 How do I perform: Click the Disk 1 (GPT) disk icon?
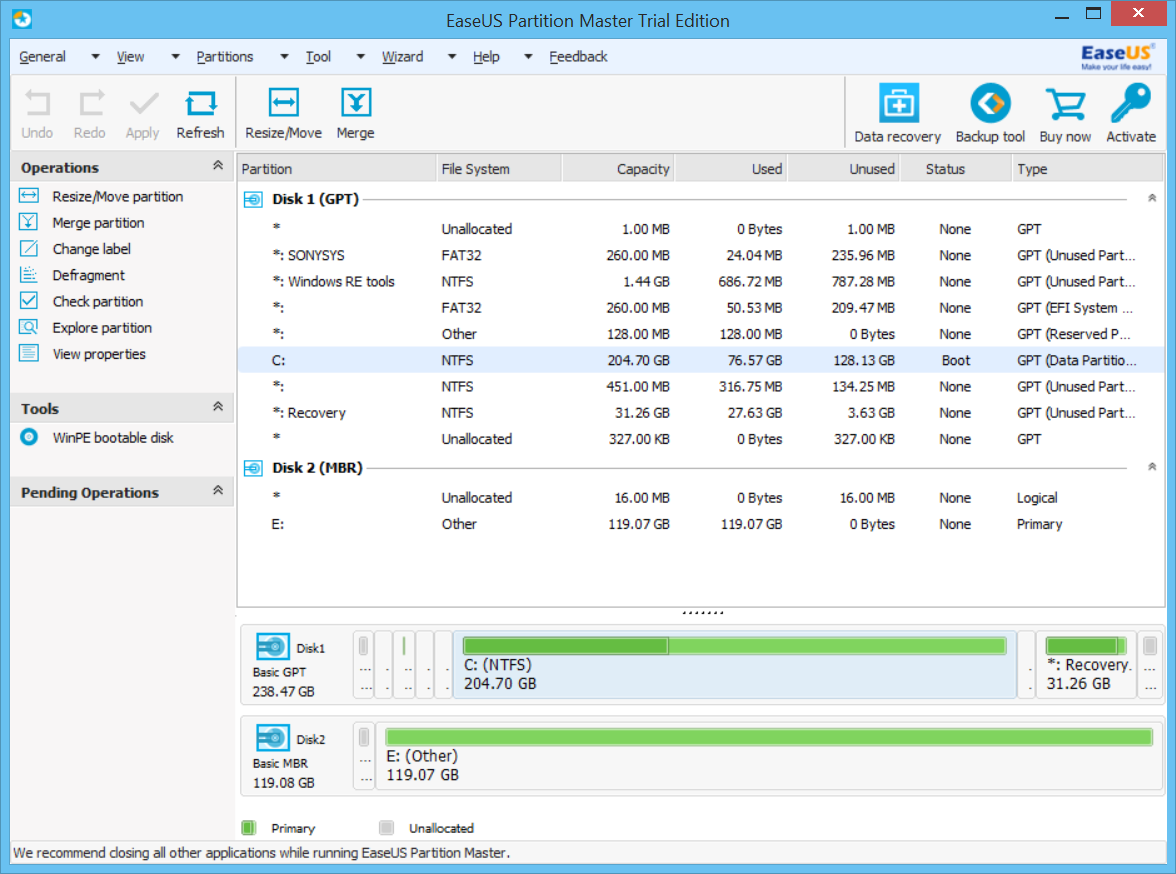(254, 200)
